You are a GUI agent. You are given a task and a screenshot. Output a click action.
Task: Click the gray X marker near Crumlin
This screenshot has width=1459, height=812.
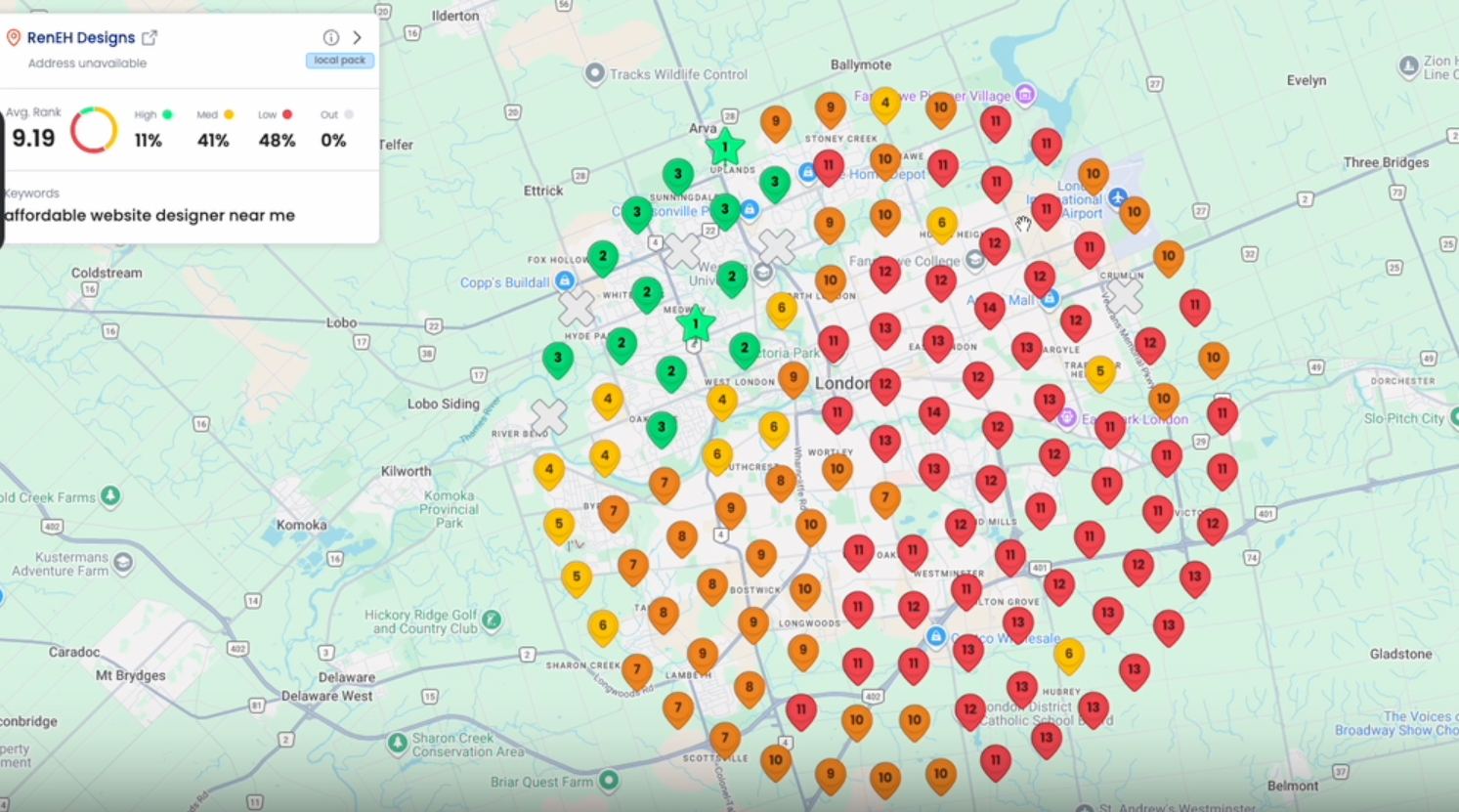pos(1125,295)
